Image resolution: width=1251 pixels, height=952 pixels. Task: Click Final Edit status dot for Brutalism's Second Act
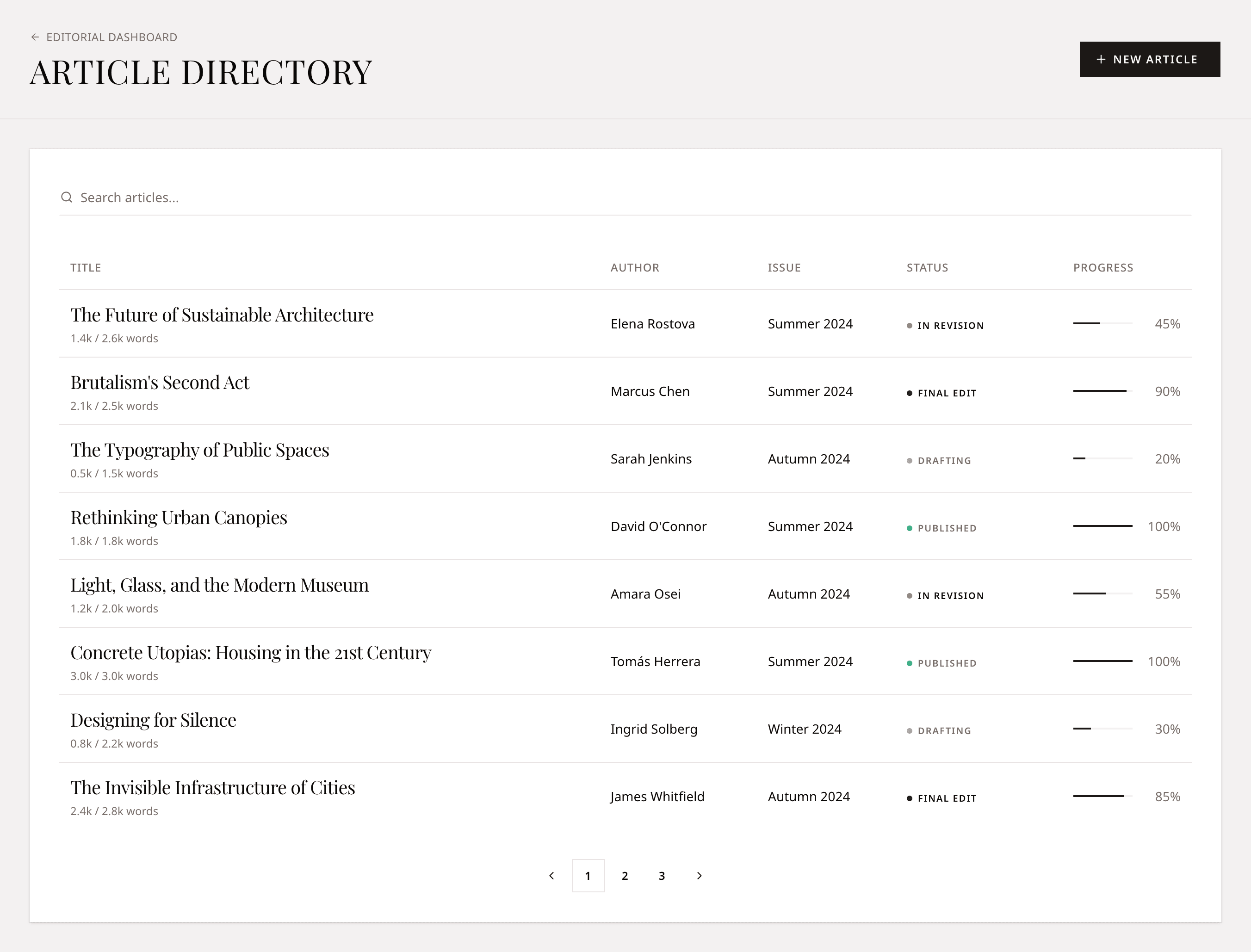pyautogui.click(x=910, y=393)
